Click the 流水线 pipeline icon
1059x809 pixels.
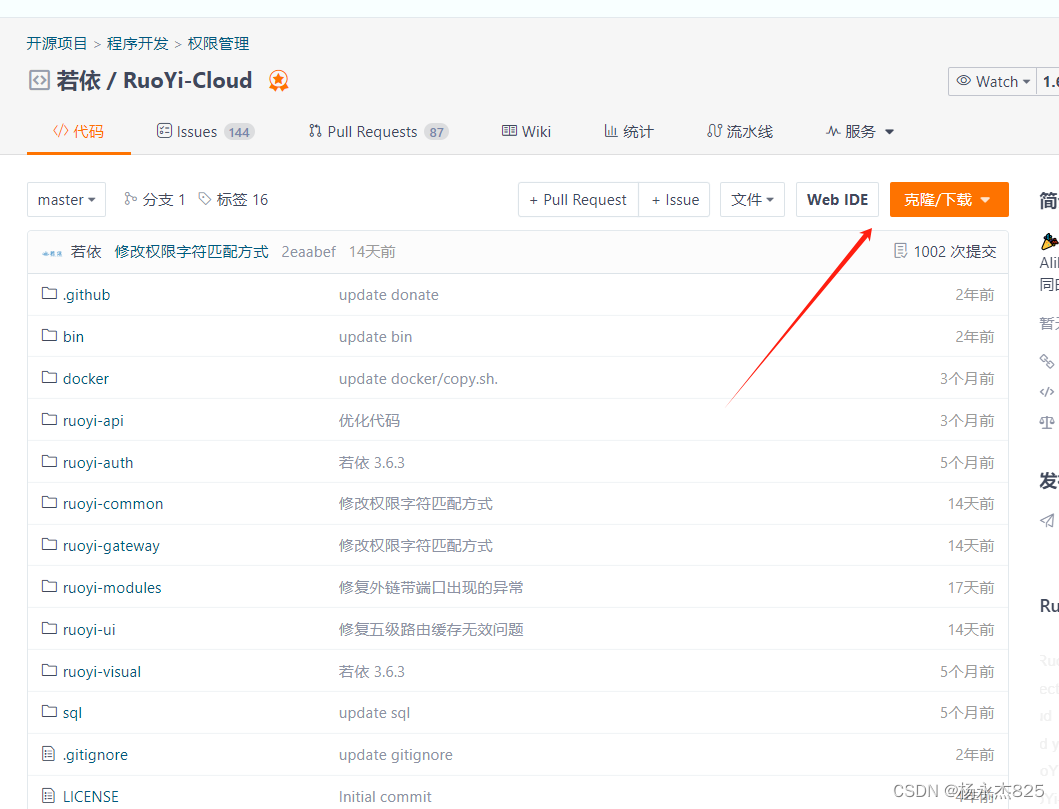(x=715, y=130)
